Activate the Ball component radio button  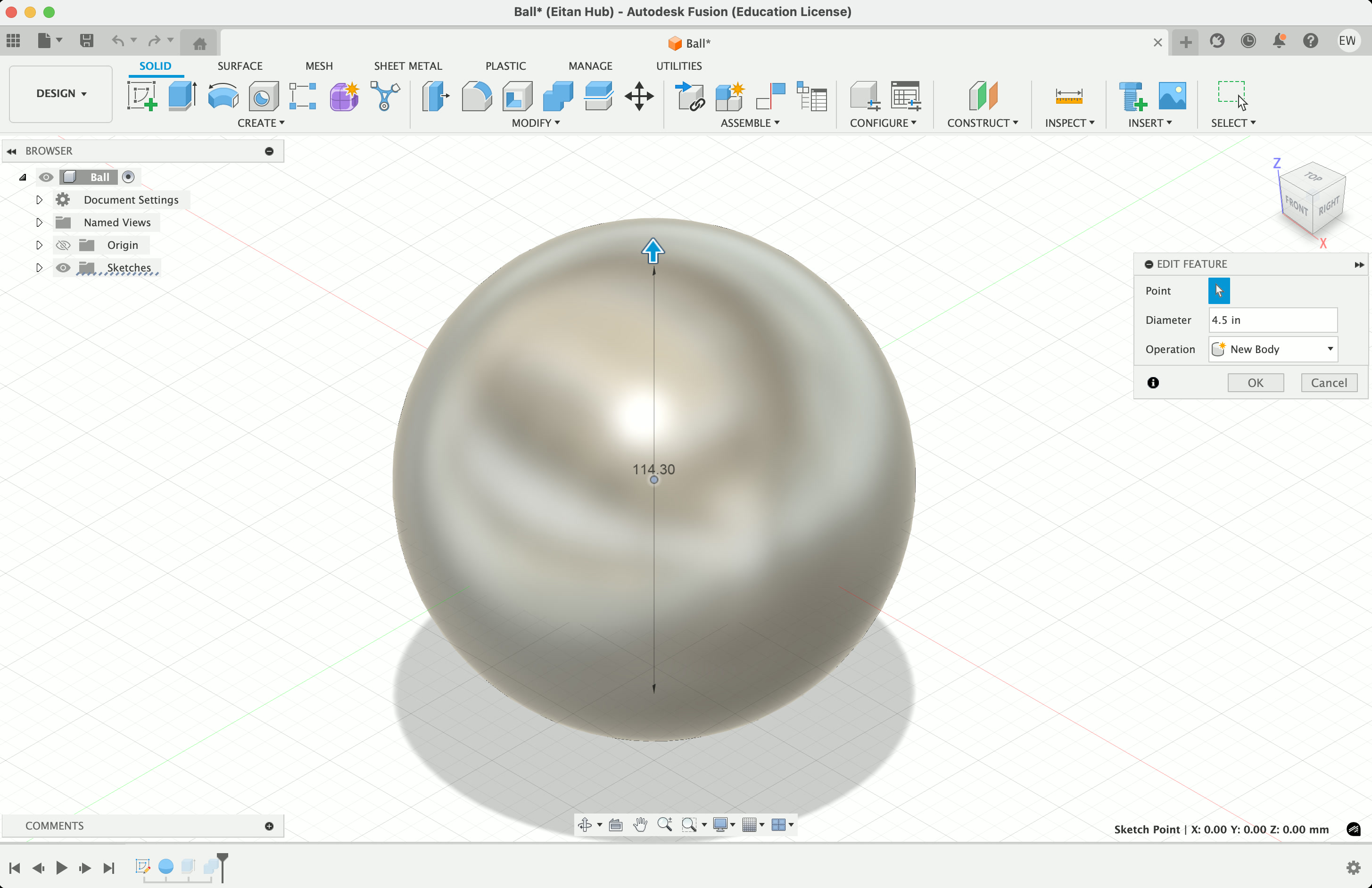(129, 177)
